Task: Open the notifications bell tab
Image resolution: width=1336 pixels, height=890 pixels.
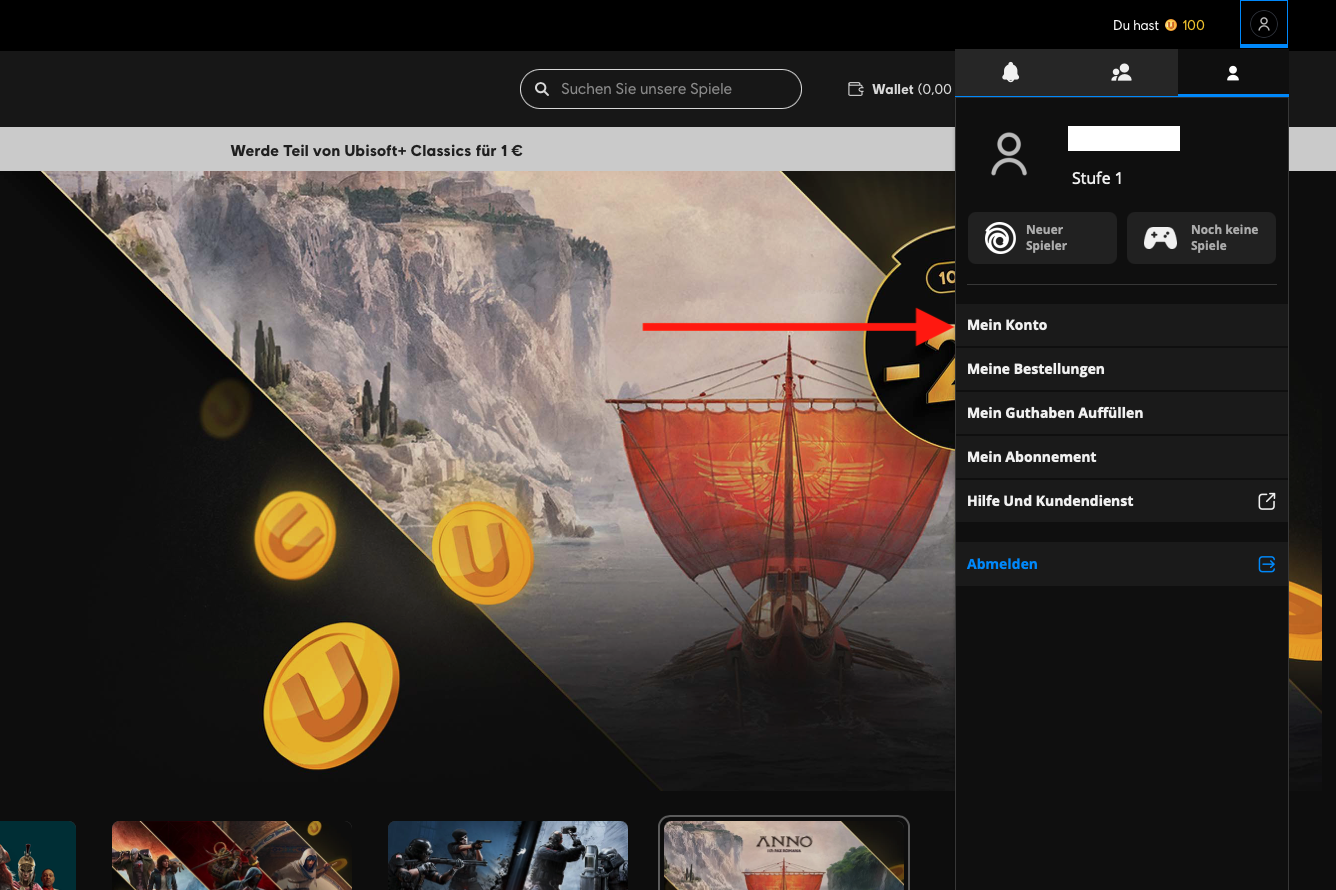Action: (1011, 73)
